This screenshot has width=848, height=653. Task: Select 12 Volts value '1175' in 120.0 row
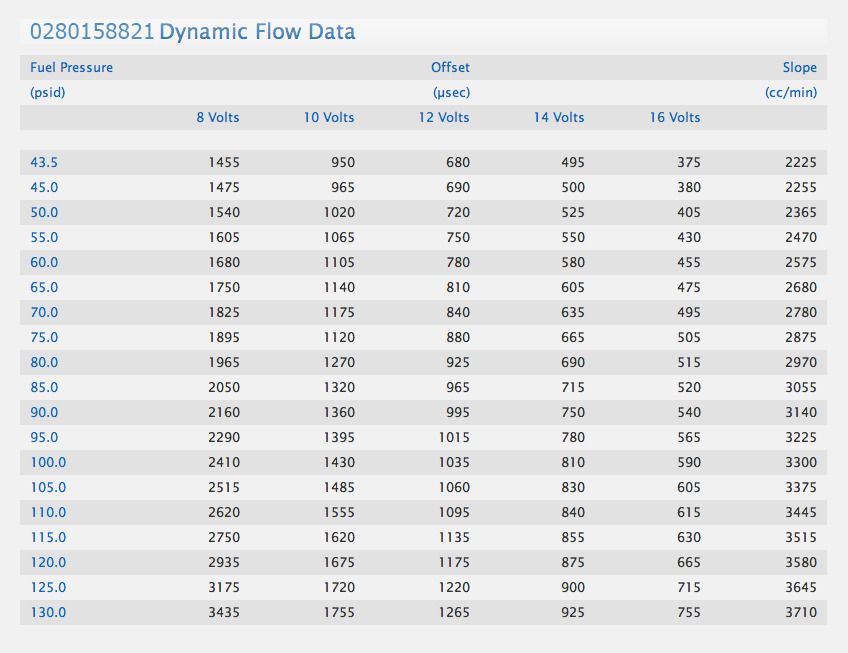[x=454, y=562]
